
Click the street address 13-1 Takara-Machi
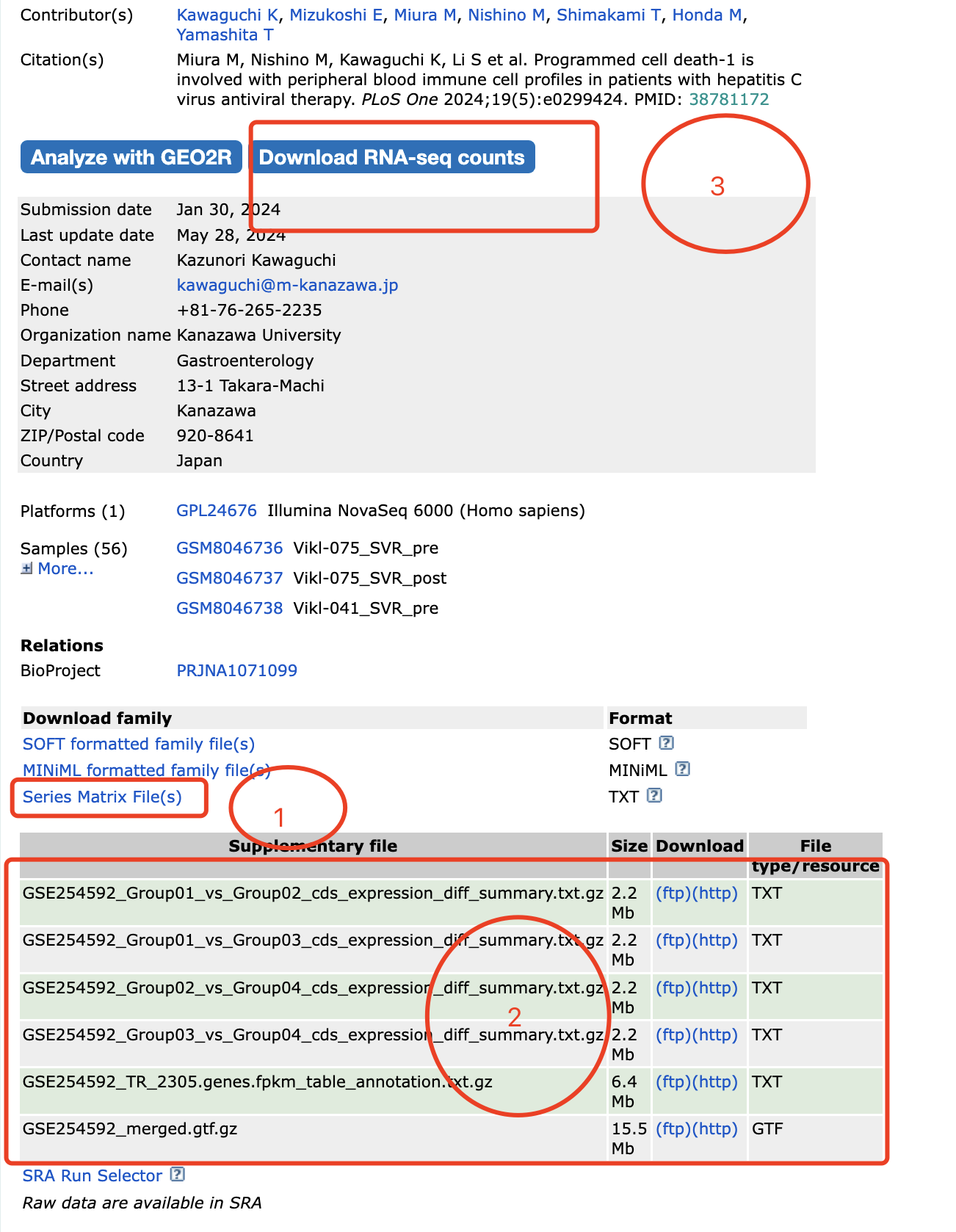coord(250,385)
